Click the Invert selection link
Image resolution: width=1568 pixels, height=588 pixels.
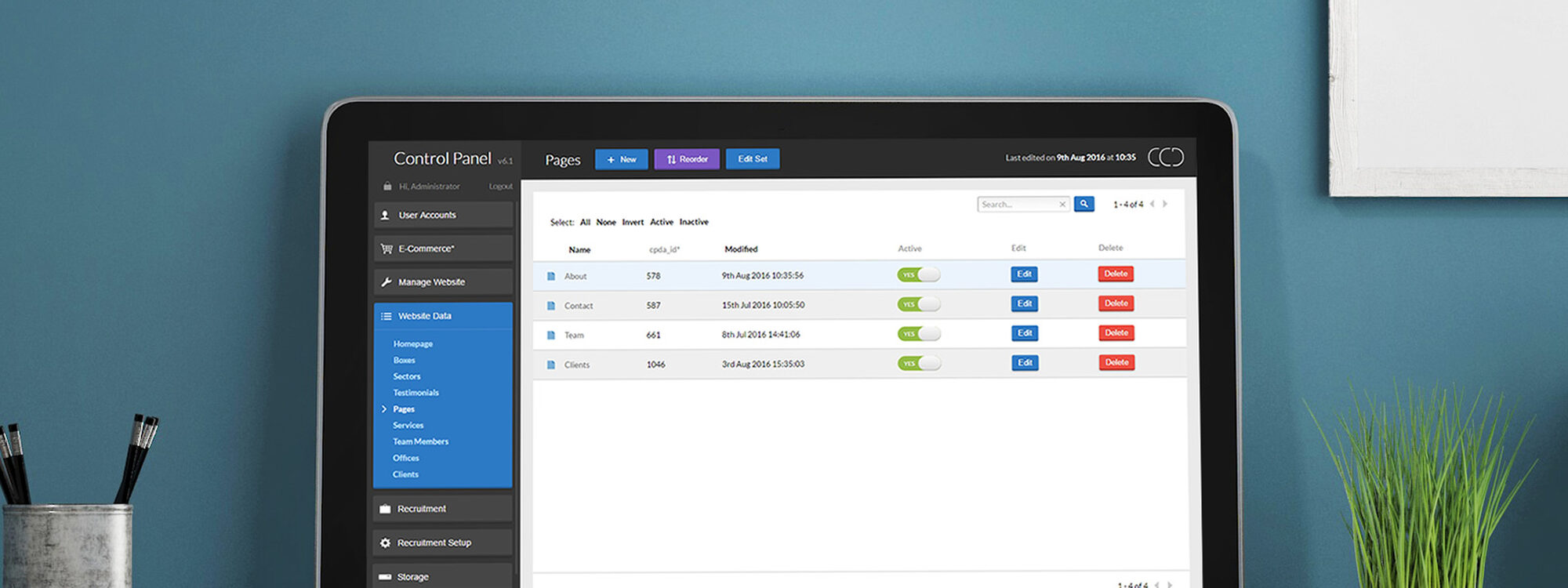click(633, 223)
